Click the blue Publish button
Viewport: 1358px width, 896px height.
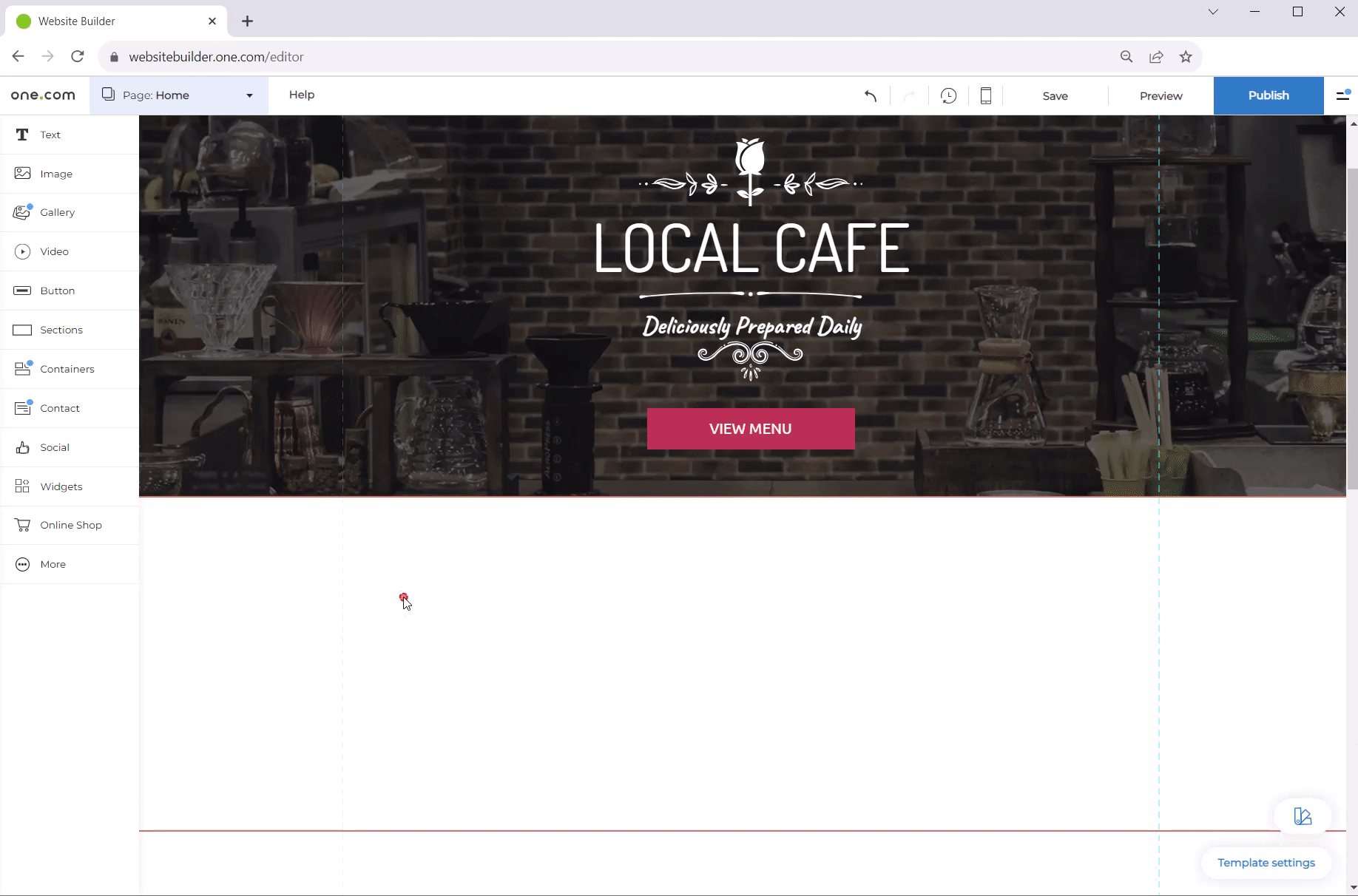point(1268,95)
